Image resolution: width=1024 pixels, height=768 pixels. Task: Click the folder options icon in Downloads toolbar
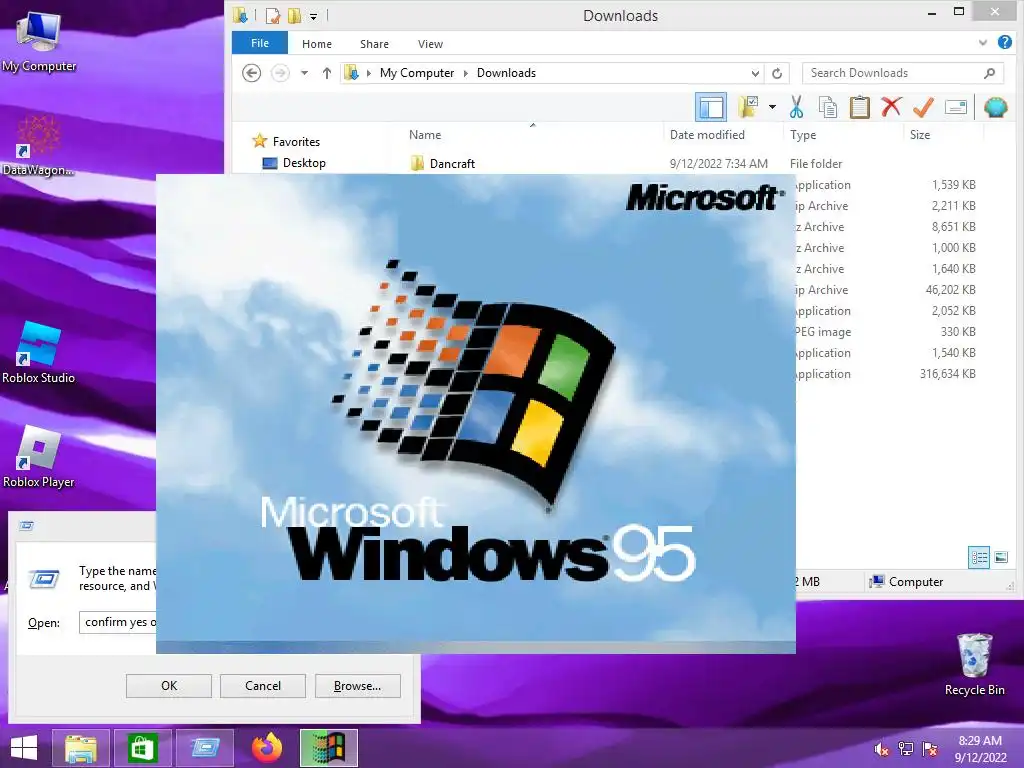click(748, 106)
